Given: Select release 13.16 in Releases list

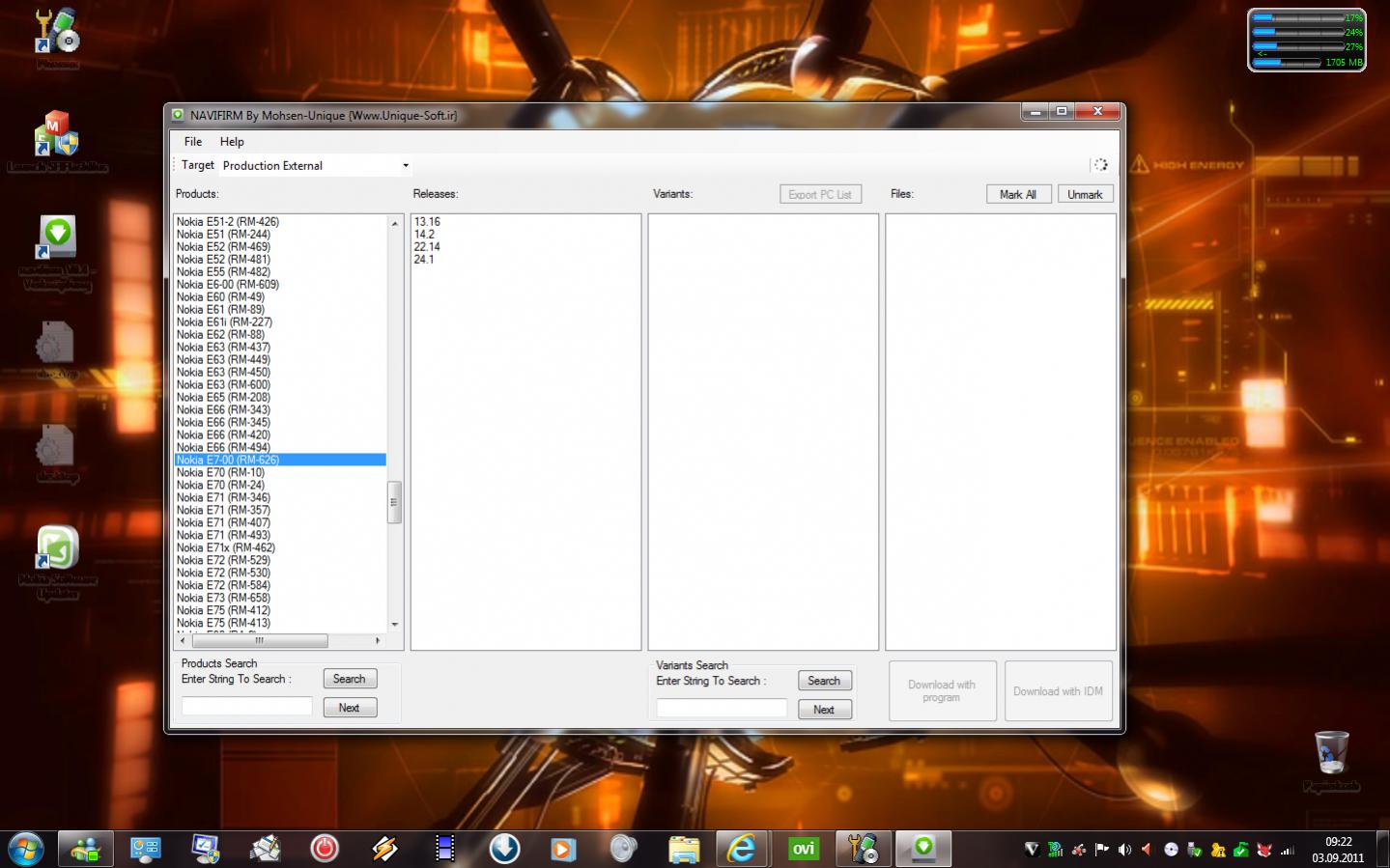Looking at the screenshot, I should 427,222.
